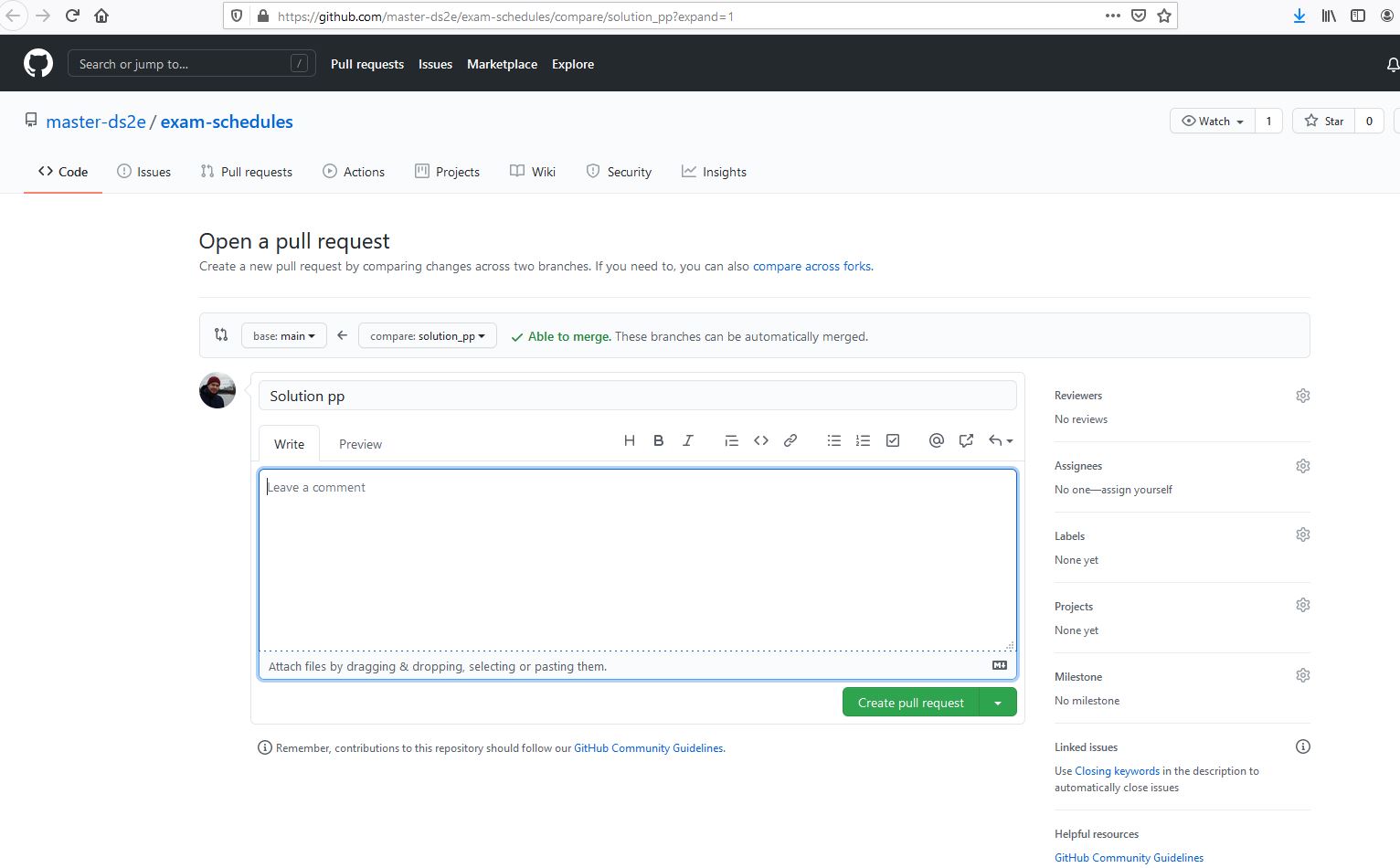Click the pull request title field
This screenshot has height=868, width=1400.
pos(637,396)
